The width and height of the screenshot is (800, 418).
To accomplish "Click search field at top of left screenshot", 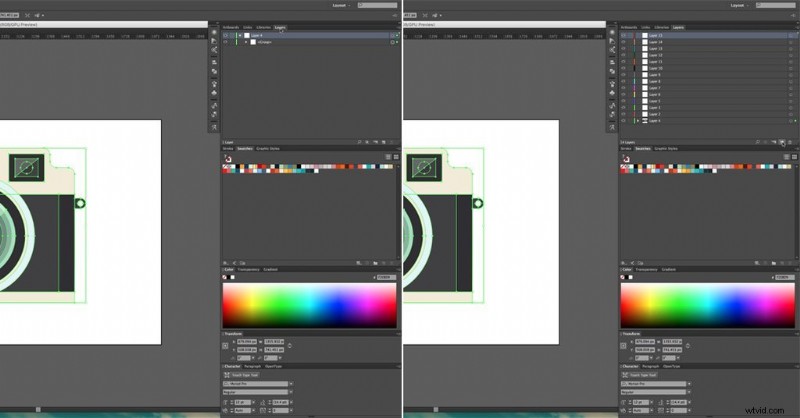I will tap(378, 5).
